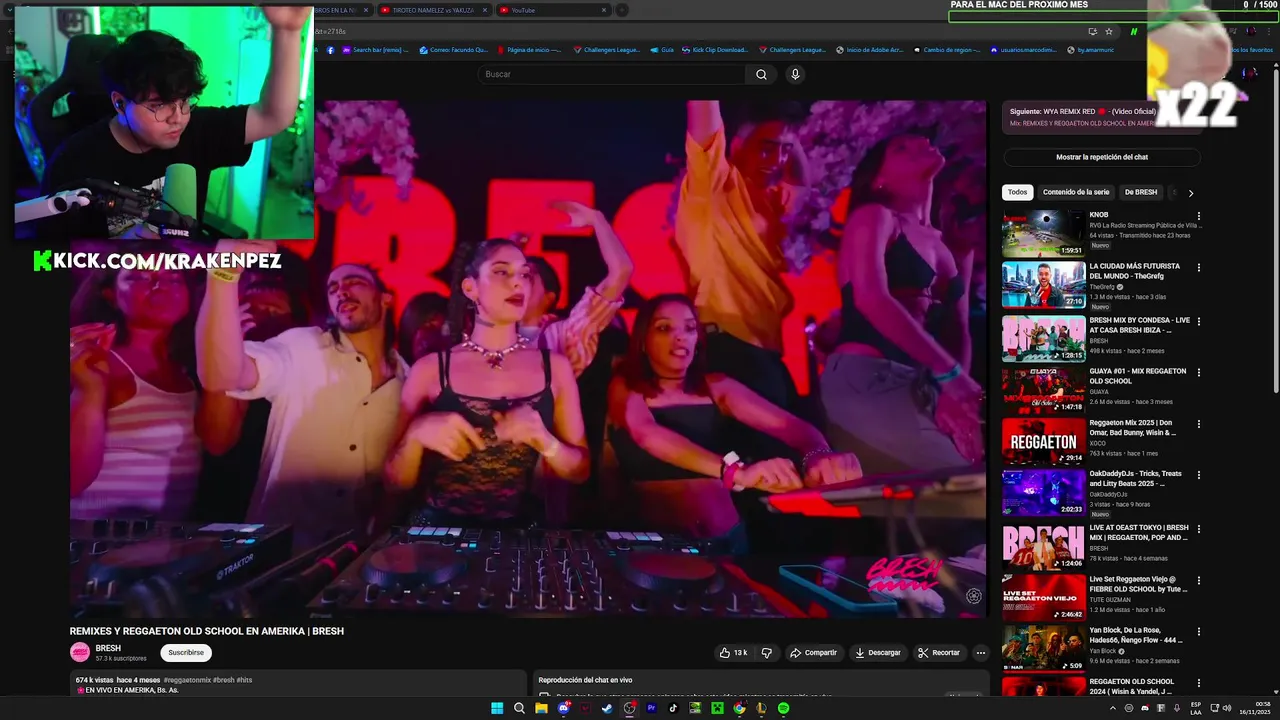Open volume control in system tray
The height and width of the screenshot is (720, 1280).
1227,708
